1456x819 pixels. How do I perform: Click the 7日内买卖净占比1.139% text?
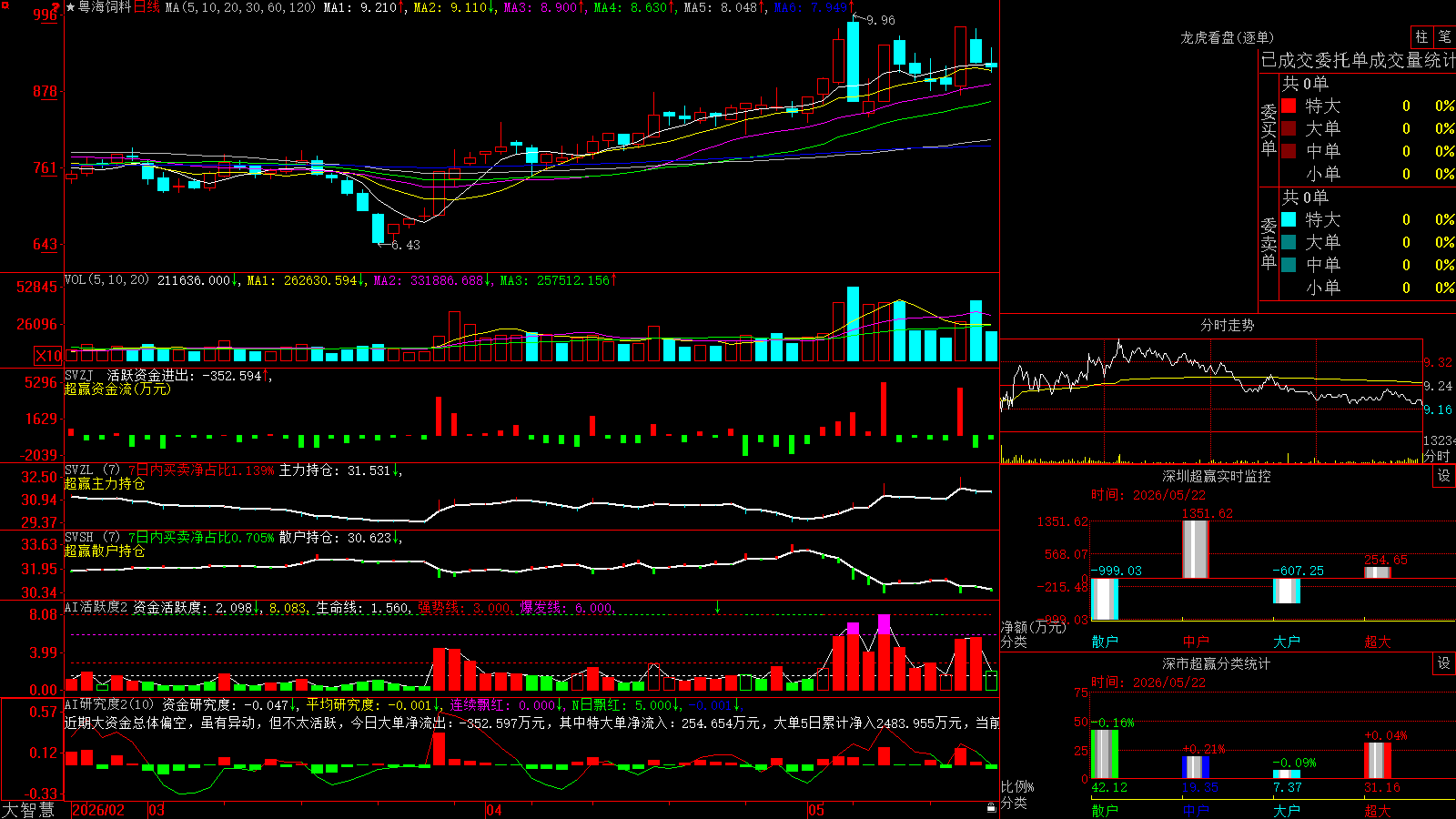coord(201,470)
